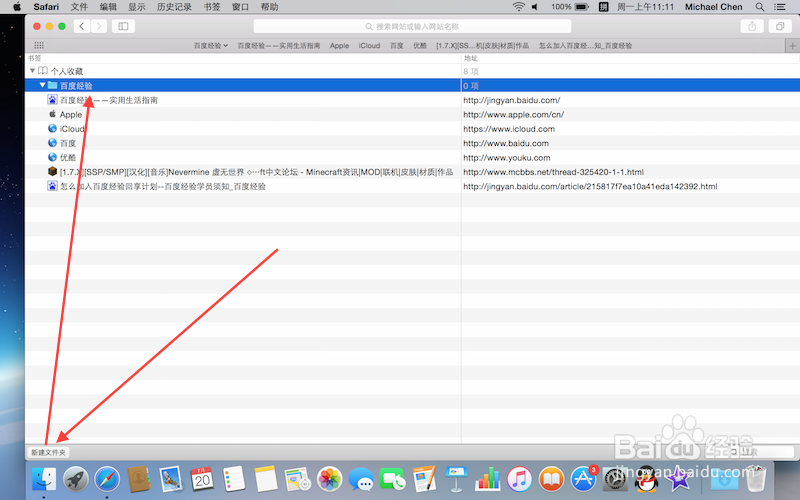Select the Nevermine Minecraft bookmark row
Image resolution: width=800 pixels, height=500 pixels.
click(x=412, y=171)
